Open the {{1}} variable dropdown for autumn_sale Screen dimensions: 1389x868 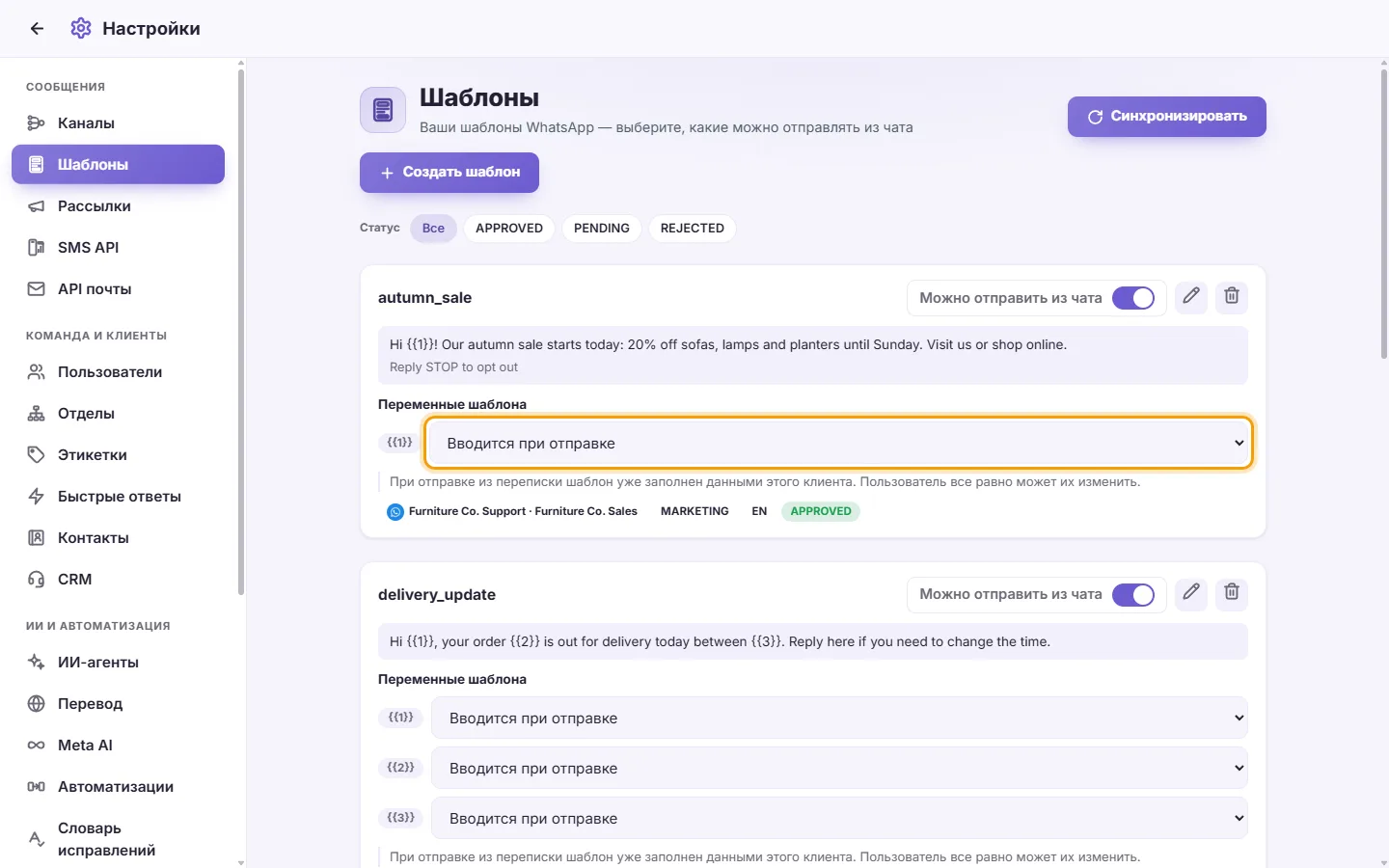(839, 444)
